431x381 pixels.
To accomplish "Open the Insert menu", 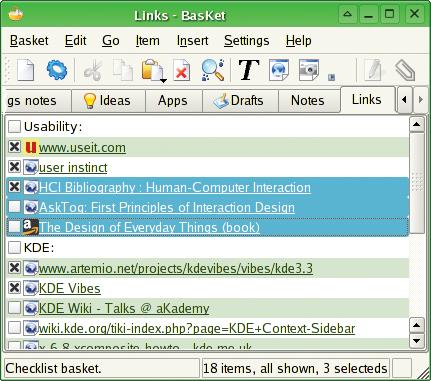I will point(192,41).
